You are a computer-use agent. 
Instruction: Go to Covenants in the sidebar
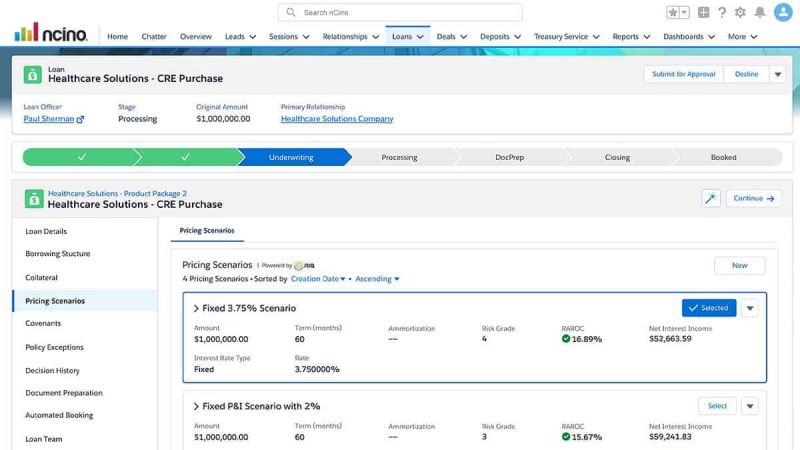[43, 324]
